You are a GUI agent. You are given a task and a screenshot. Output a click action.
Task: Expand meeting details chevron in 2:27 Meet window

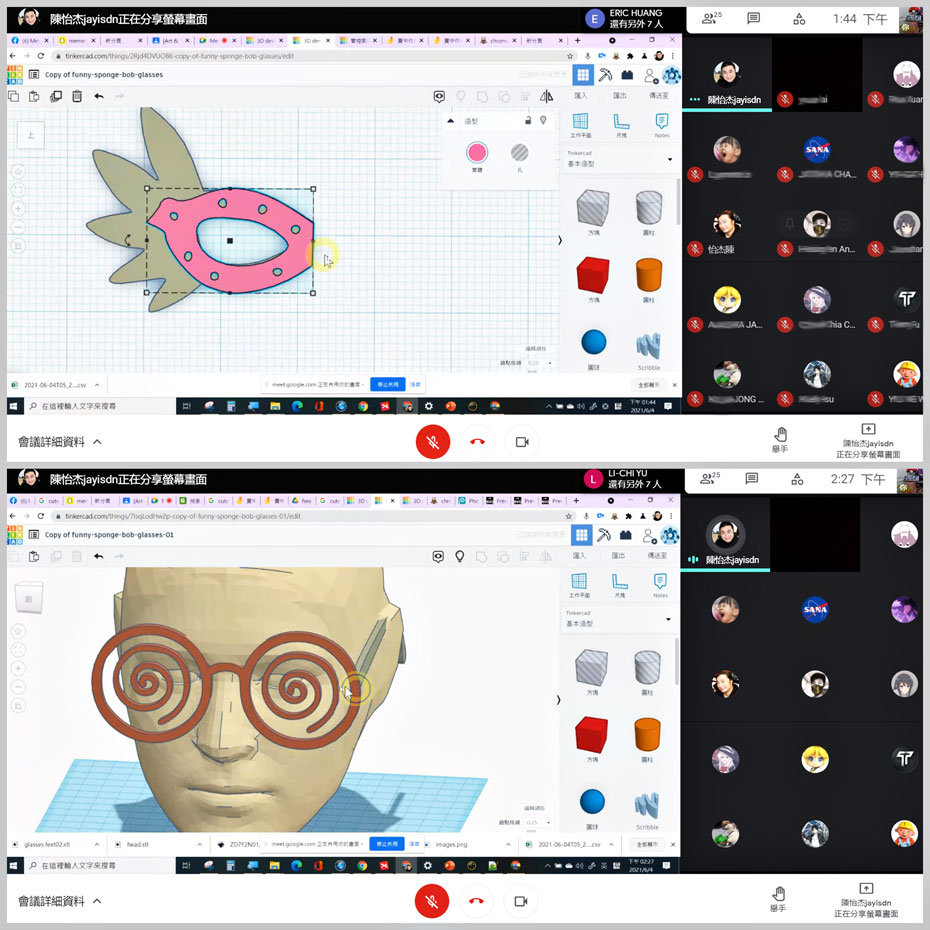97,902
